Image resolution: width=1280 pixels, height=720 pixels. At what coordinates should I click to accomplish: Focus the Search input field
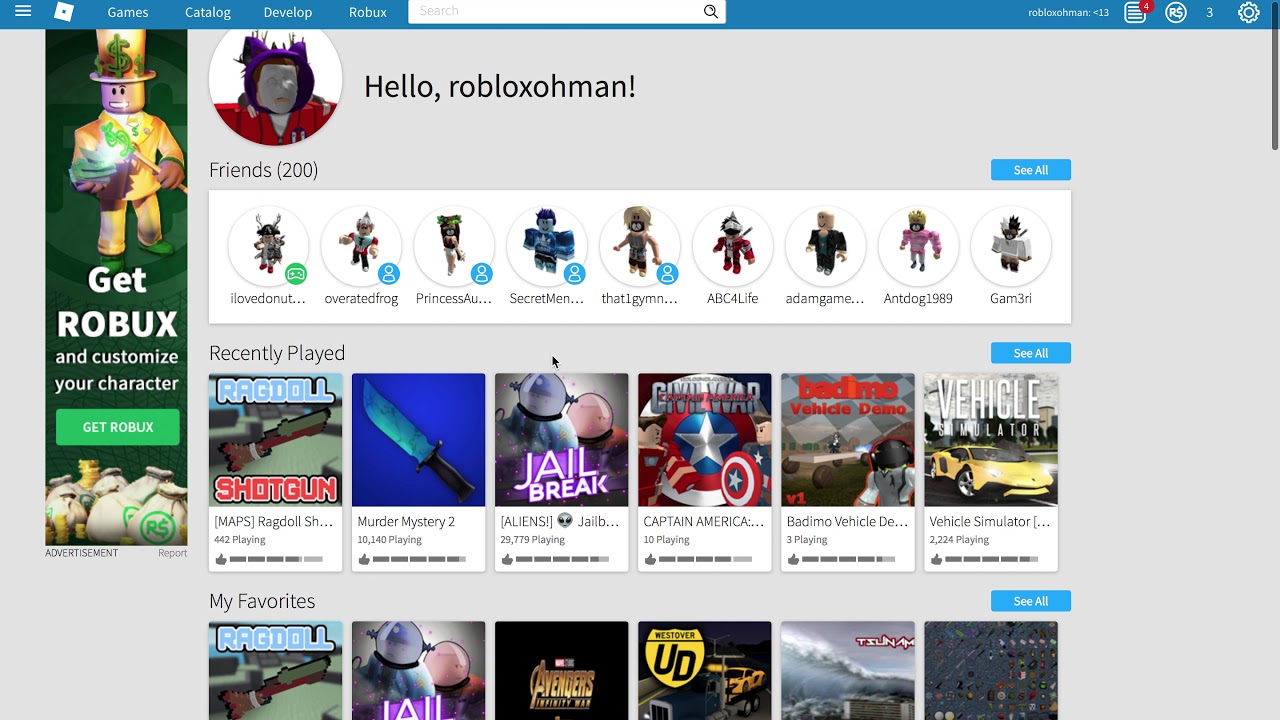pos(554,12)
